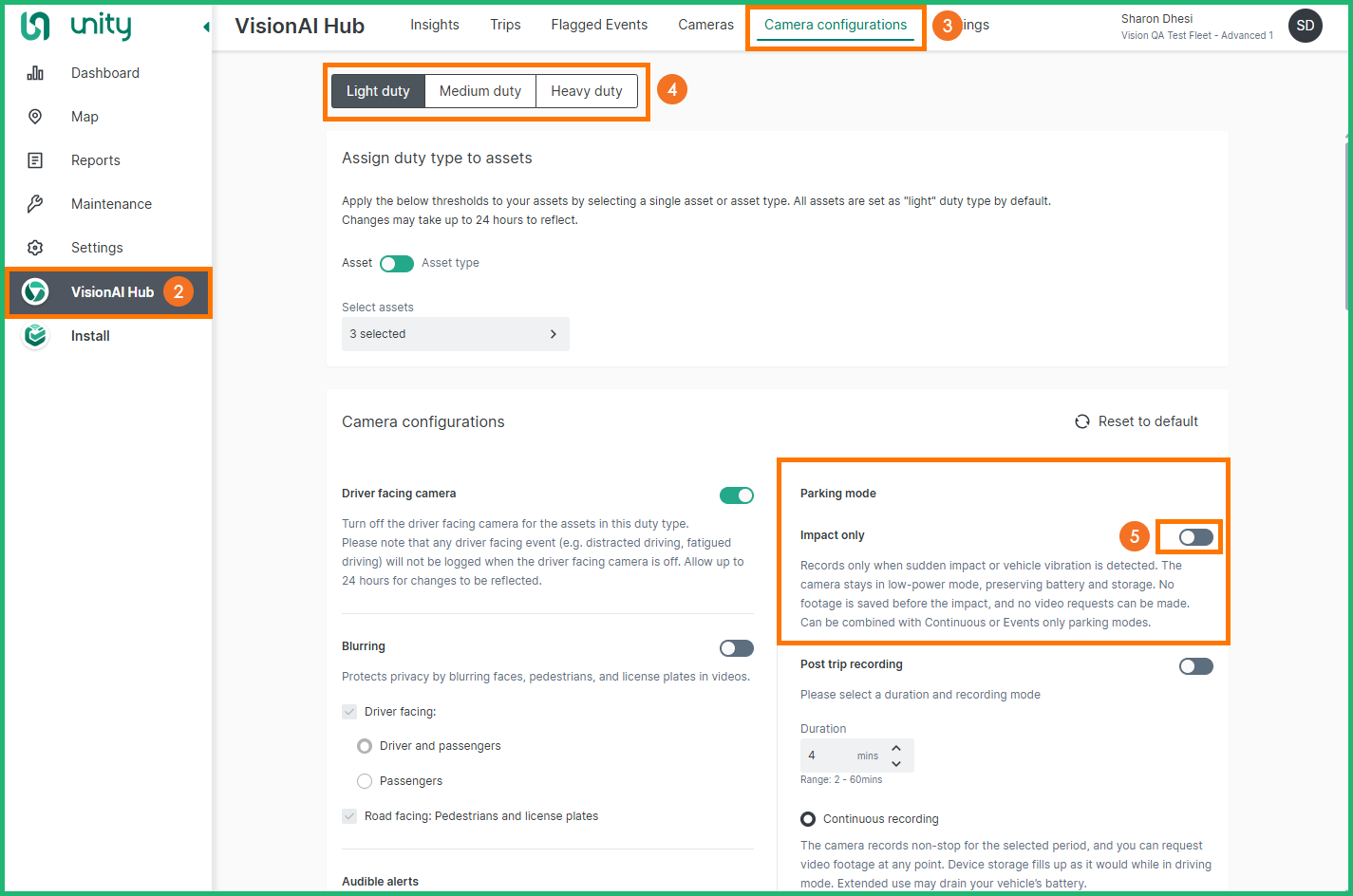Increase duration minutes with up arrow

(896, 749)
